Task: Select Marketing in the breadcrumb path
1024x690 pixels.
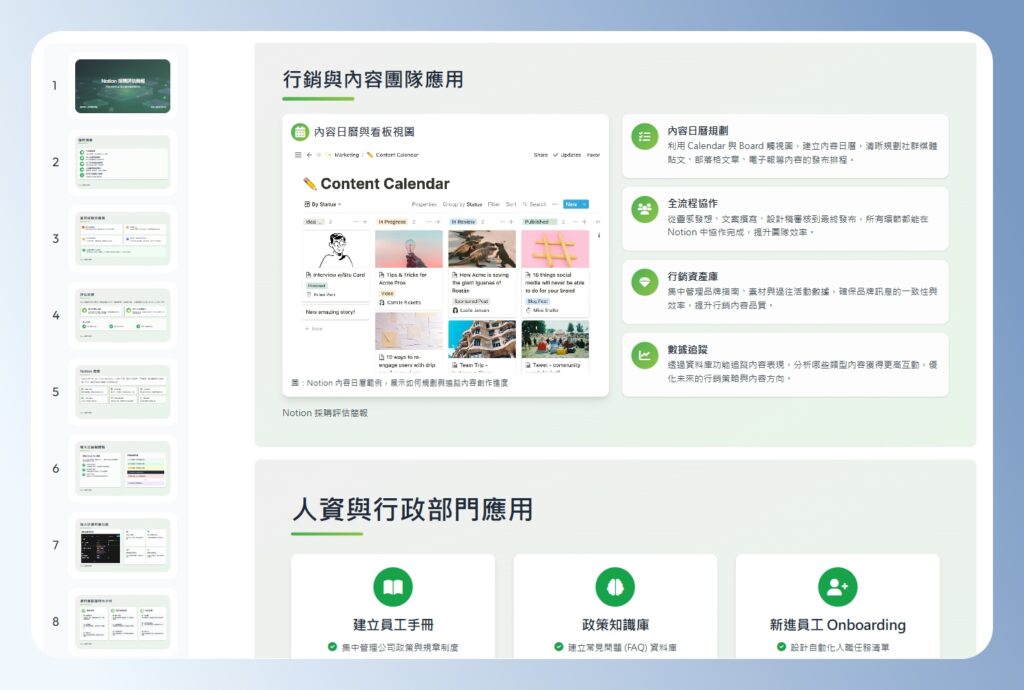Action: pos(345,155)
